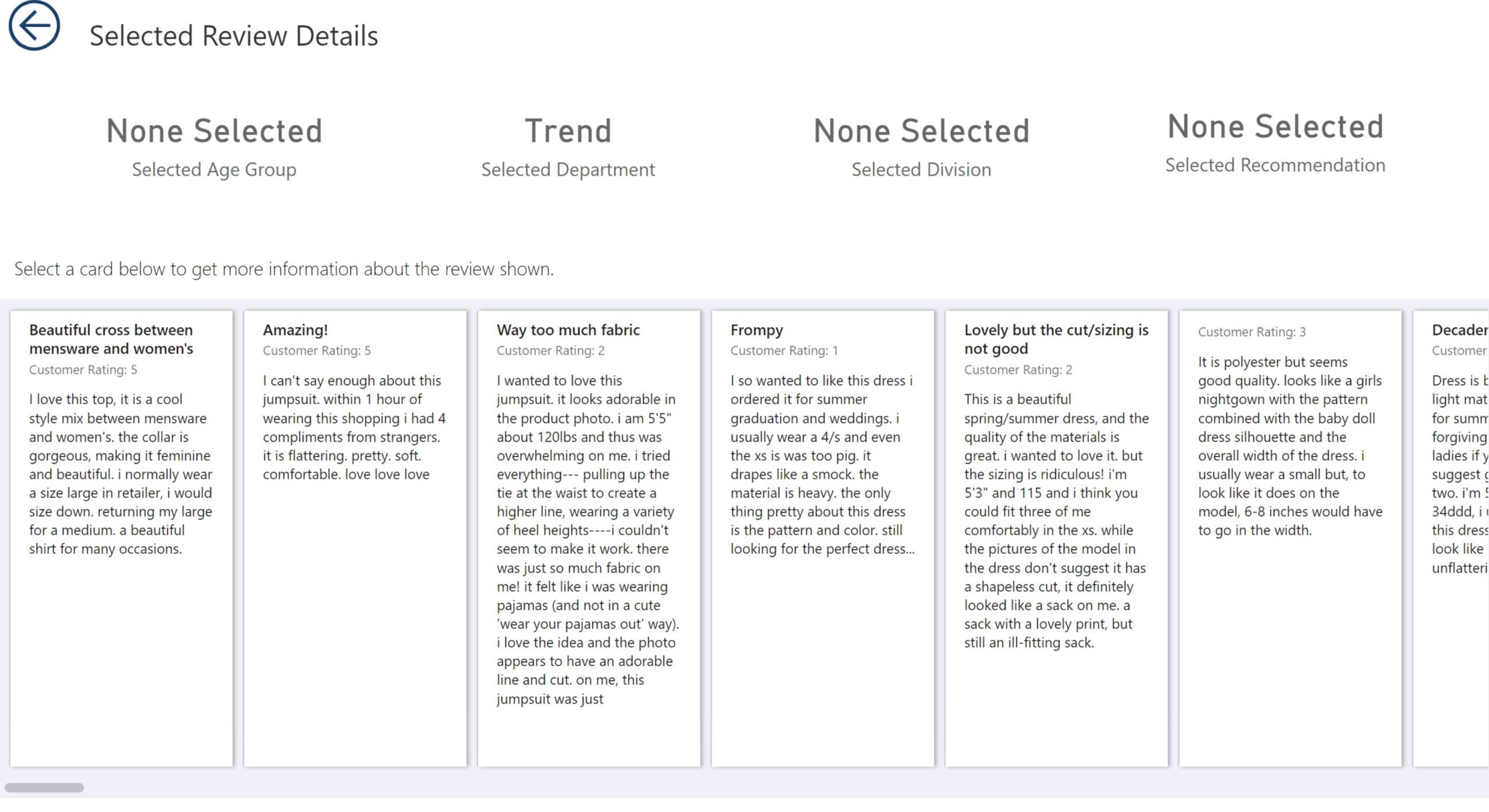Screen dimensions: 1489x812
Task: Click the 'Trend' Selected Department value
Action: point(568,130)
